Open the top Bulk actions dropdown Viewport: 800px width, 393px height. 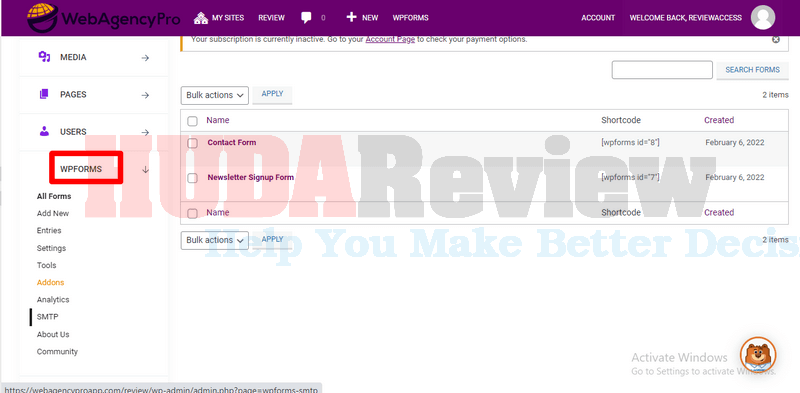click(x=215, y=95)
